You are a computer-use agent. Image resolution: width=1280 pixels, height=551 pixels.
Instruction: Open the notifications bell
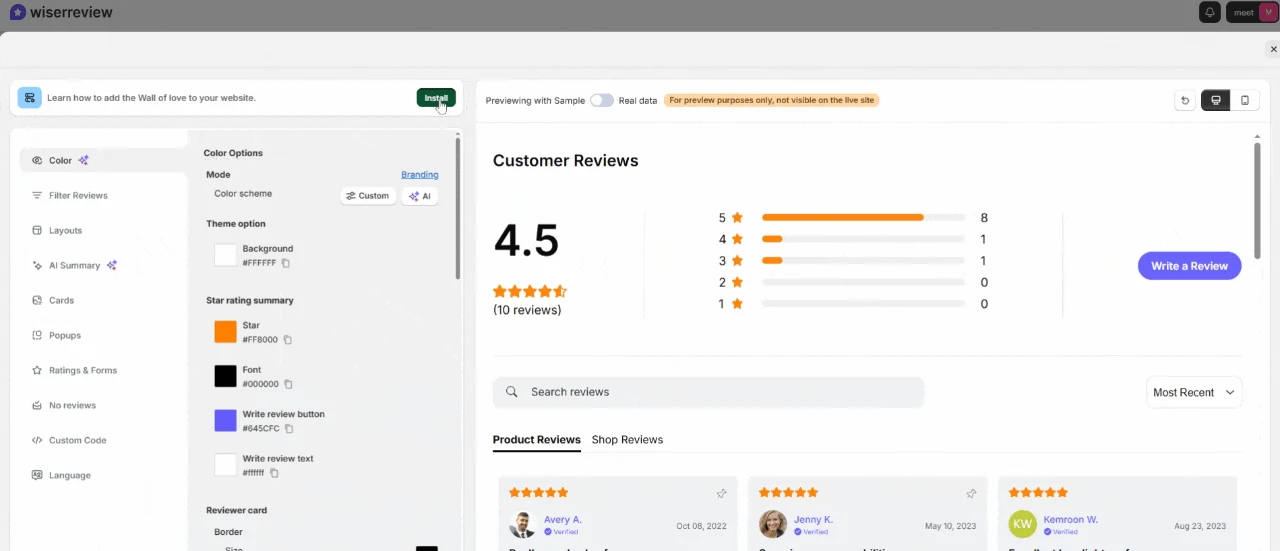coord(1210,12)
